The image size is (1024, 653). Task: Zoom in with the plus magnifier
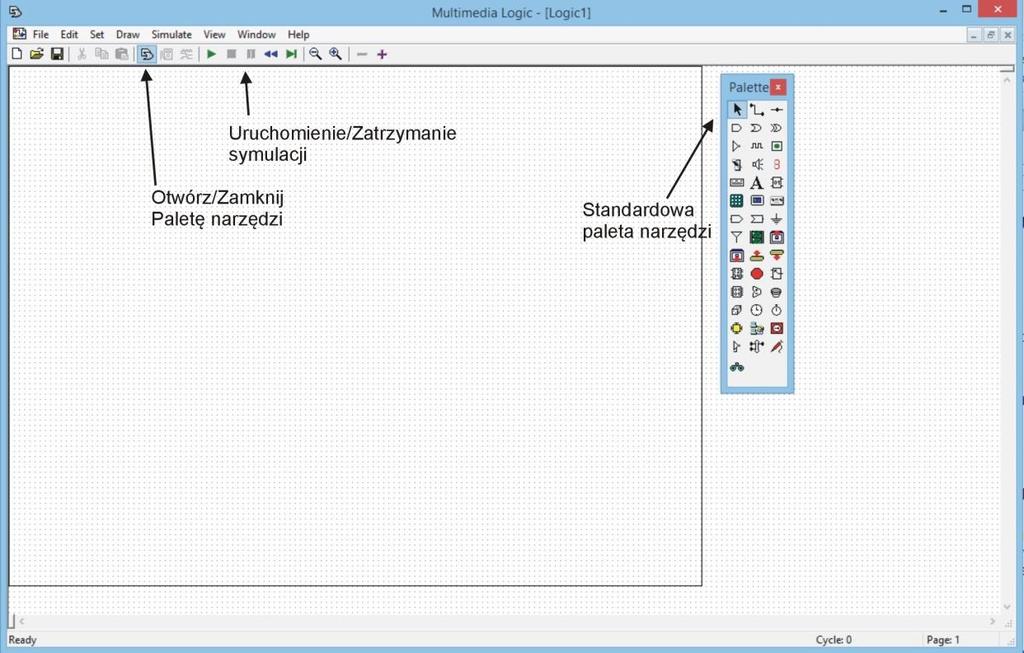336,54
